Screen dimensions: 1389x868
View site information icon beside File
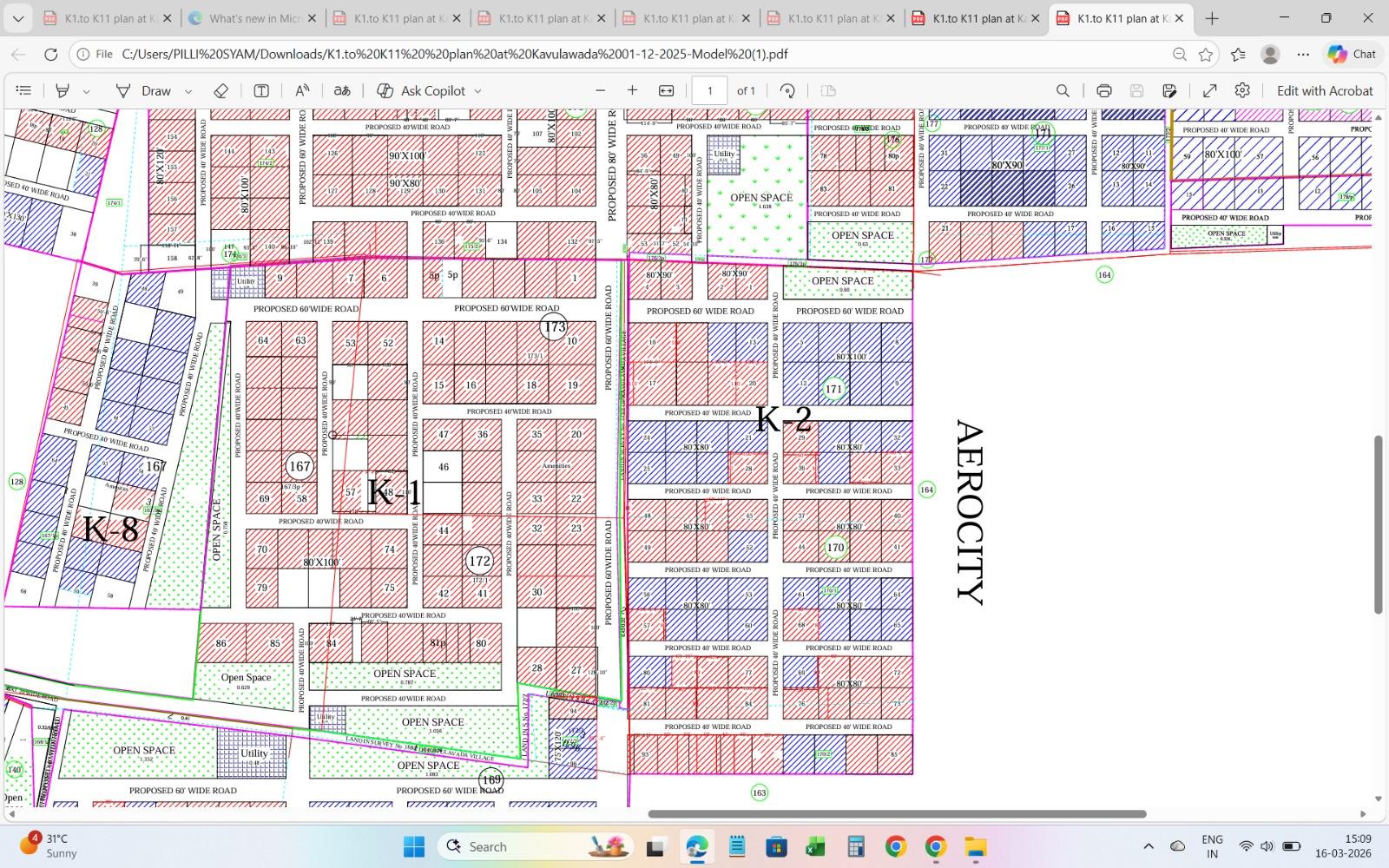tap(82, 54)
